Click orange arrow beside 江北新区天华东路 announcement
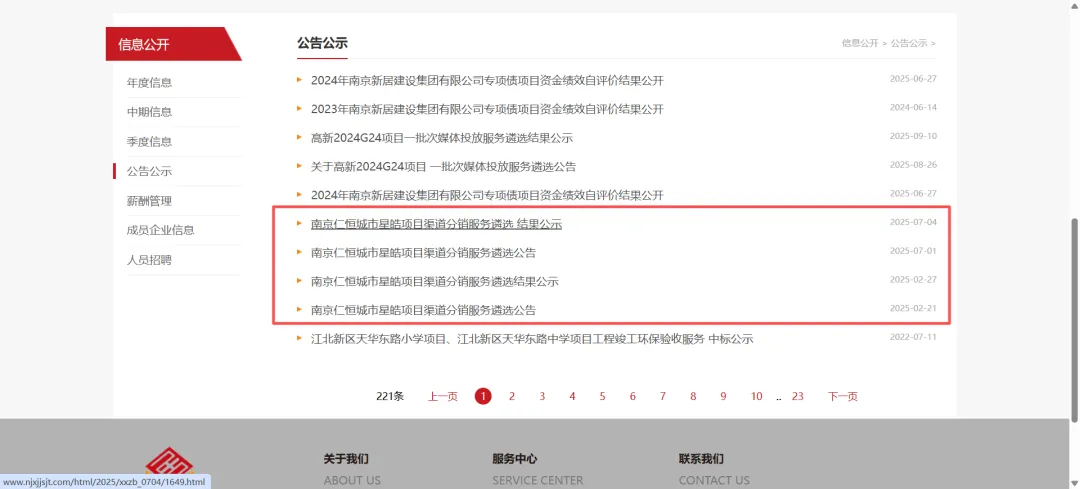Viewport: 1080px width, 489px height. 300,338
